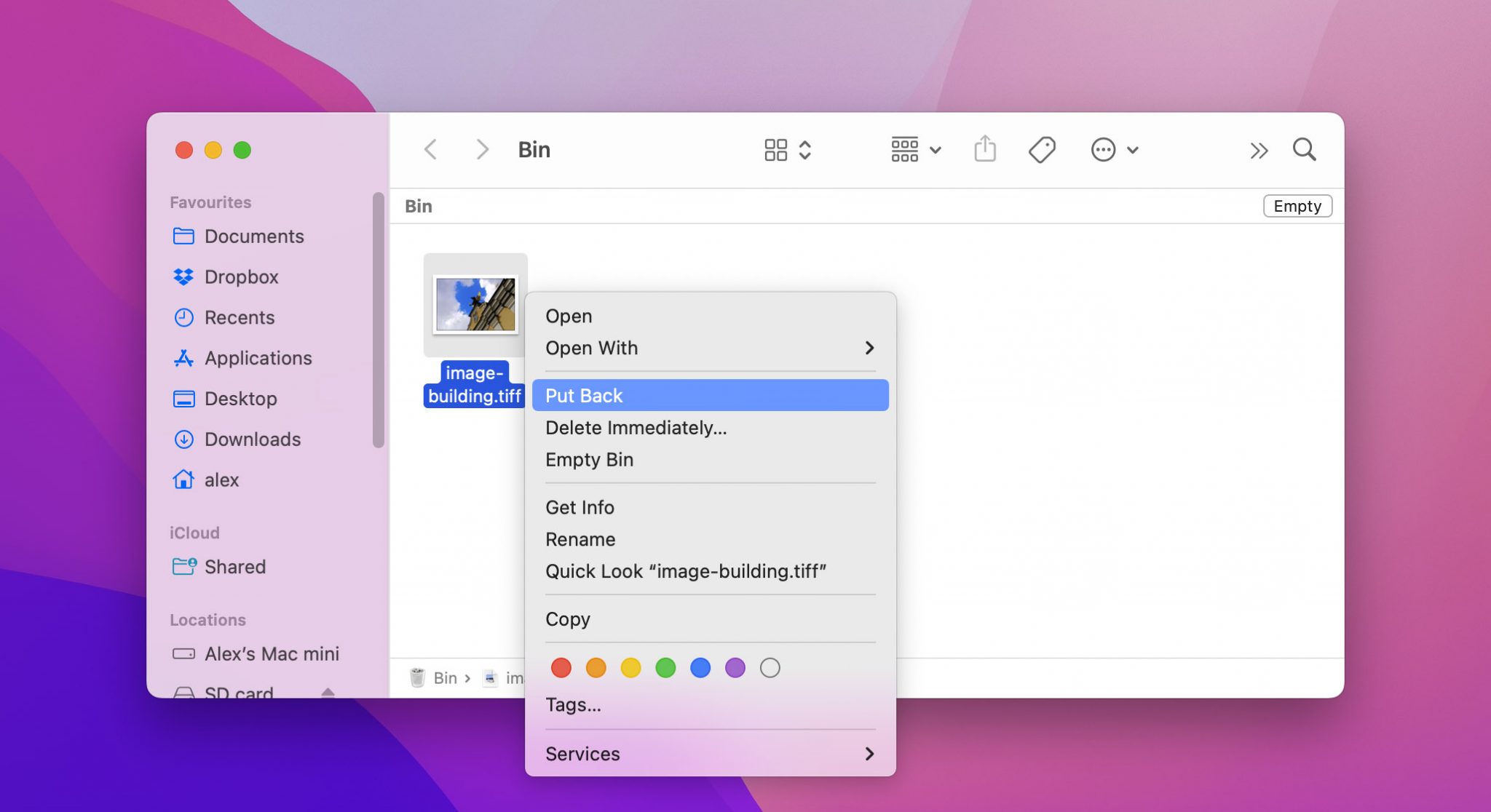Click the image-building.tiff file name label

click(x=475, y=384)
